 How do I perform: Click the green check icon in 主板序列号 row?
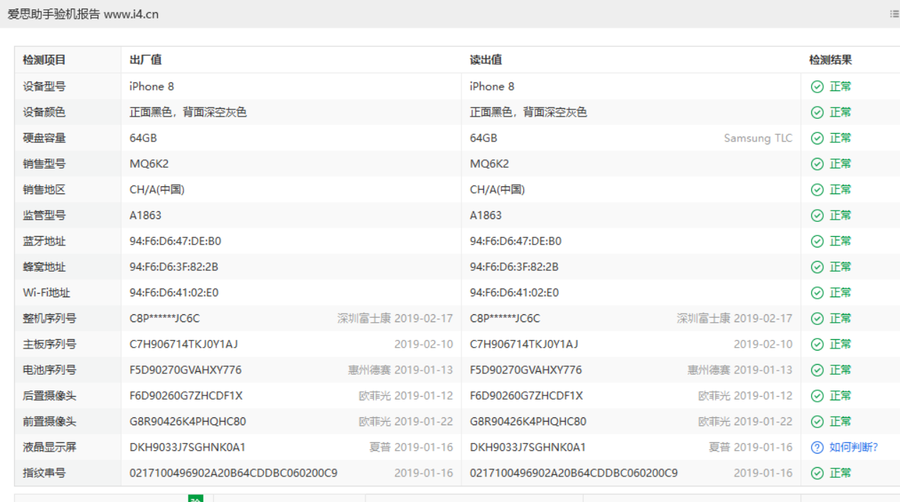coord(817,344)
